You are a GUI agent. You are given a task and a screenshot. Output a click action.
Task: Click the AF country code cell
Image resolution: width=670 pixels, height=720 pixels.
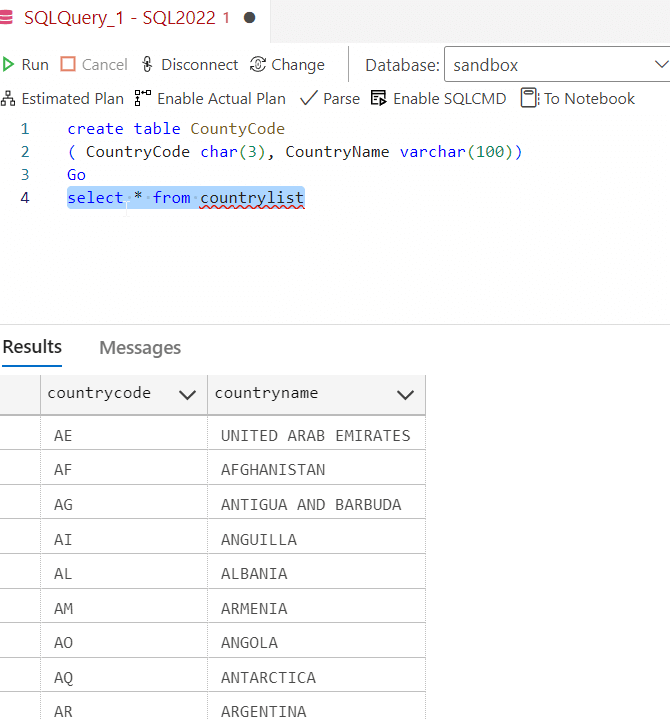click(64, 470)
